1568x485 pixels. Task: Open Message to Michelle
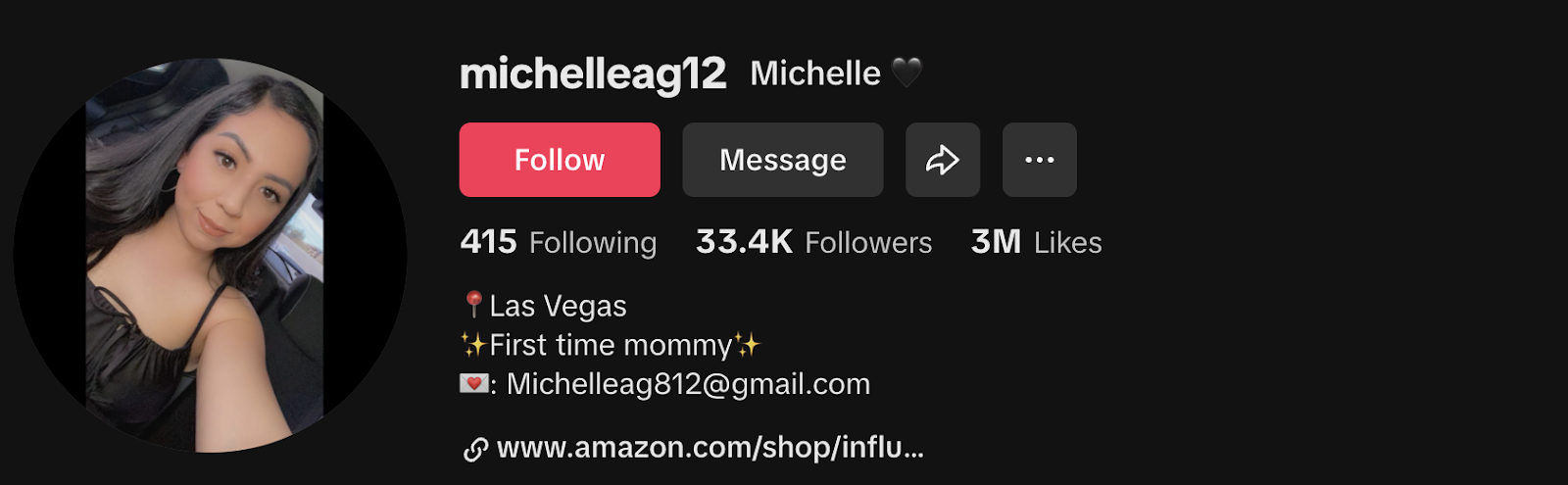783,160
